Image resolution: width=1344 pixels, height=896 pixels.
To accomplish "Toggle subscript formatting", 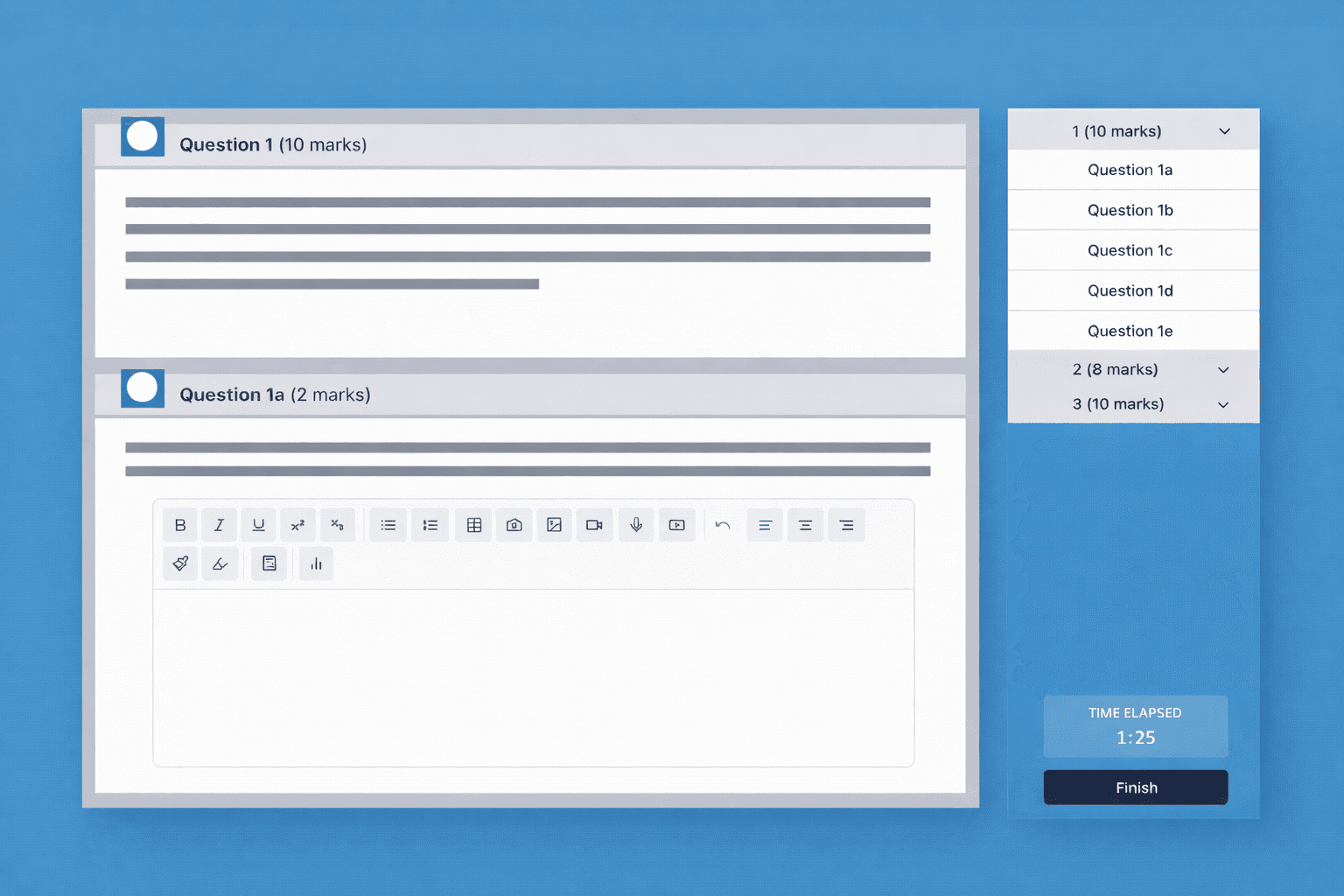I will [x=337, y=524].
